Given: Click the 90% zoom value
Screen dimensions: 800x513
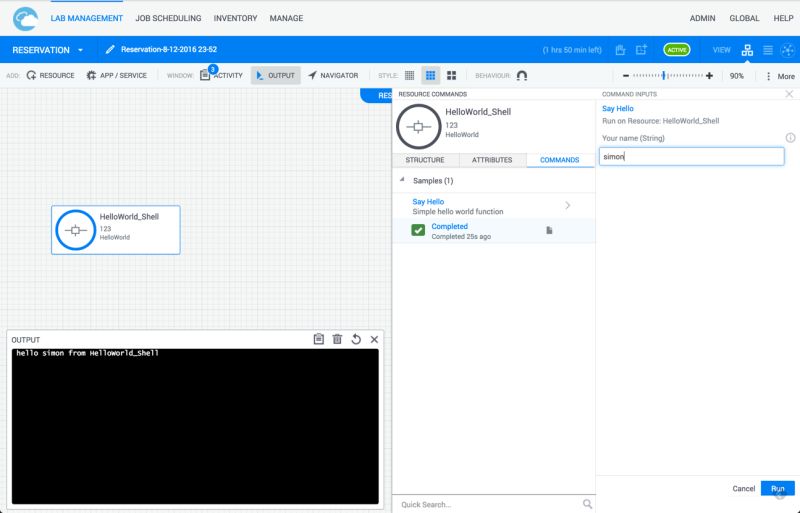Looking at the screenshot, I should [x=736, y=76].
